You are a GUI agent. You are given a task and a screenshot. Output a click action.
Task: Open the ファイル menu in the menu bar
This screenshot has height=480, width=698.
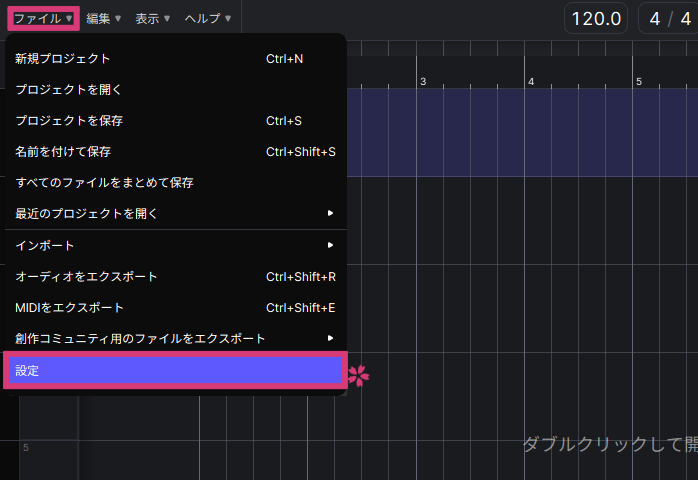[x=43, y=18]
